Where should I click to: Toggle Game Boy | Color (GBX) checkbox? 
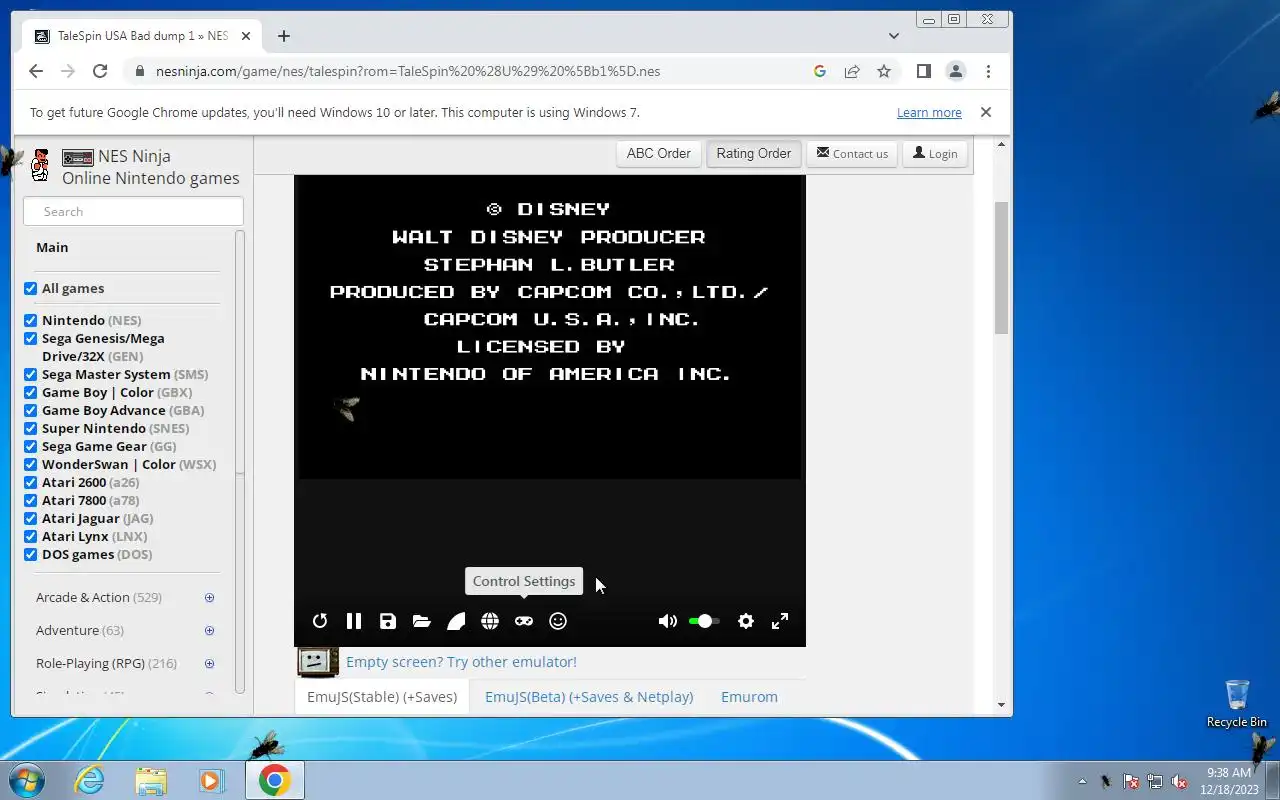click(x=30, y=392)
